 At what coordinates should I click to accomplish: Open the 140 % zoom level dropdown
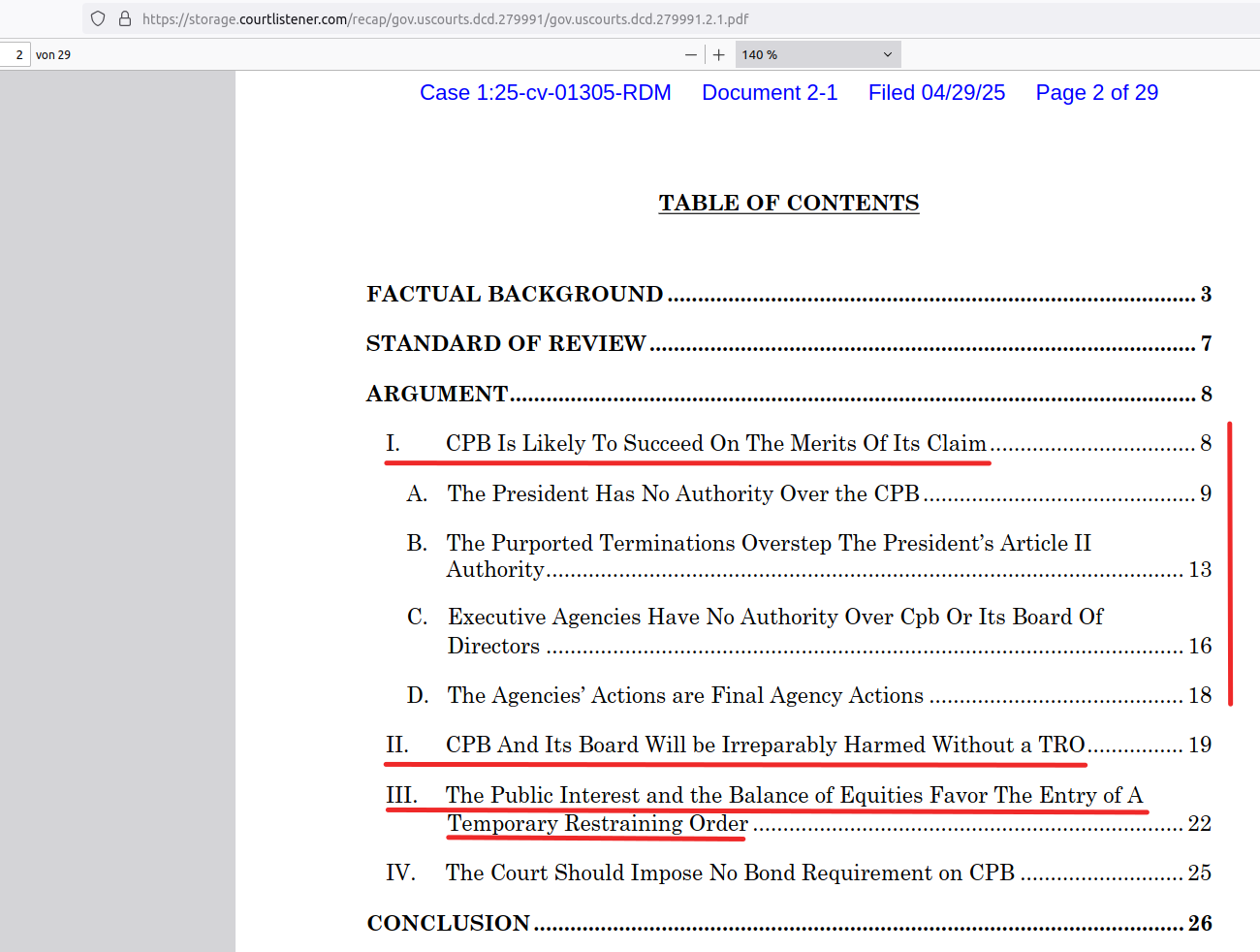pyautogui.click(x=818, y=55)
